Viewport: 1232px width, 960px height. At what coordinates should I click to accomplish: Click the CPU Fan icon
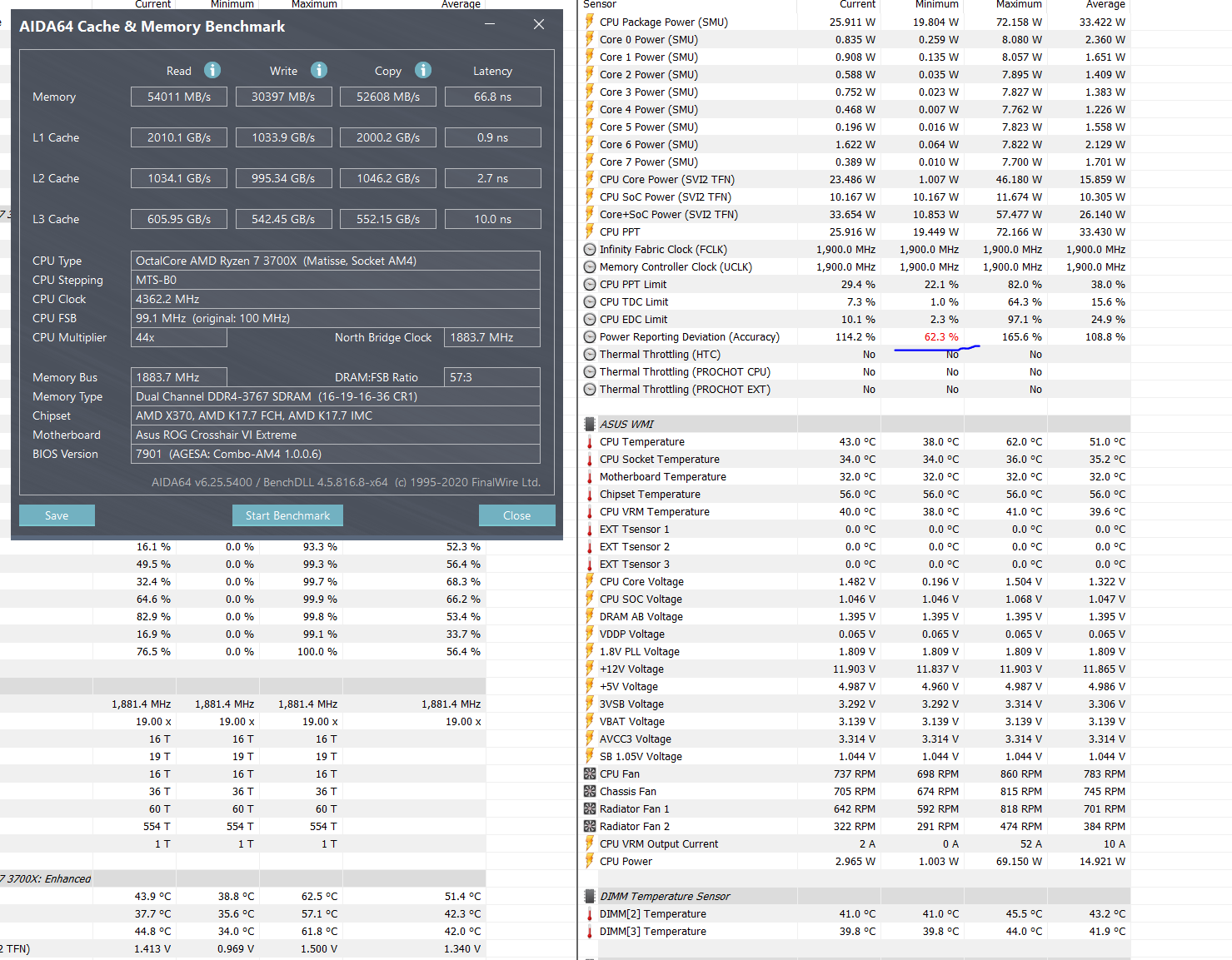(x=590, y=773)
